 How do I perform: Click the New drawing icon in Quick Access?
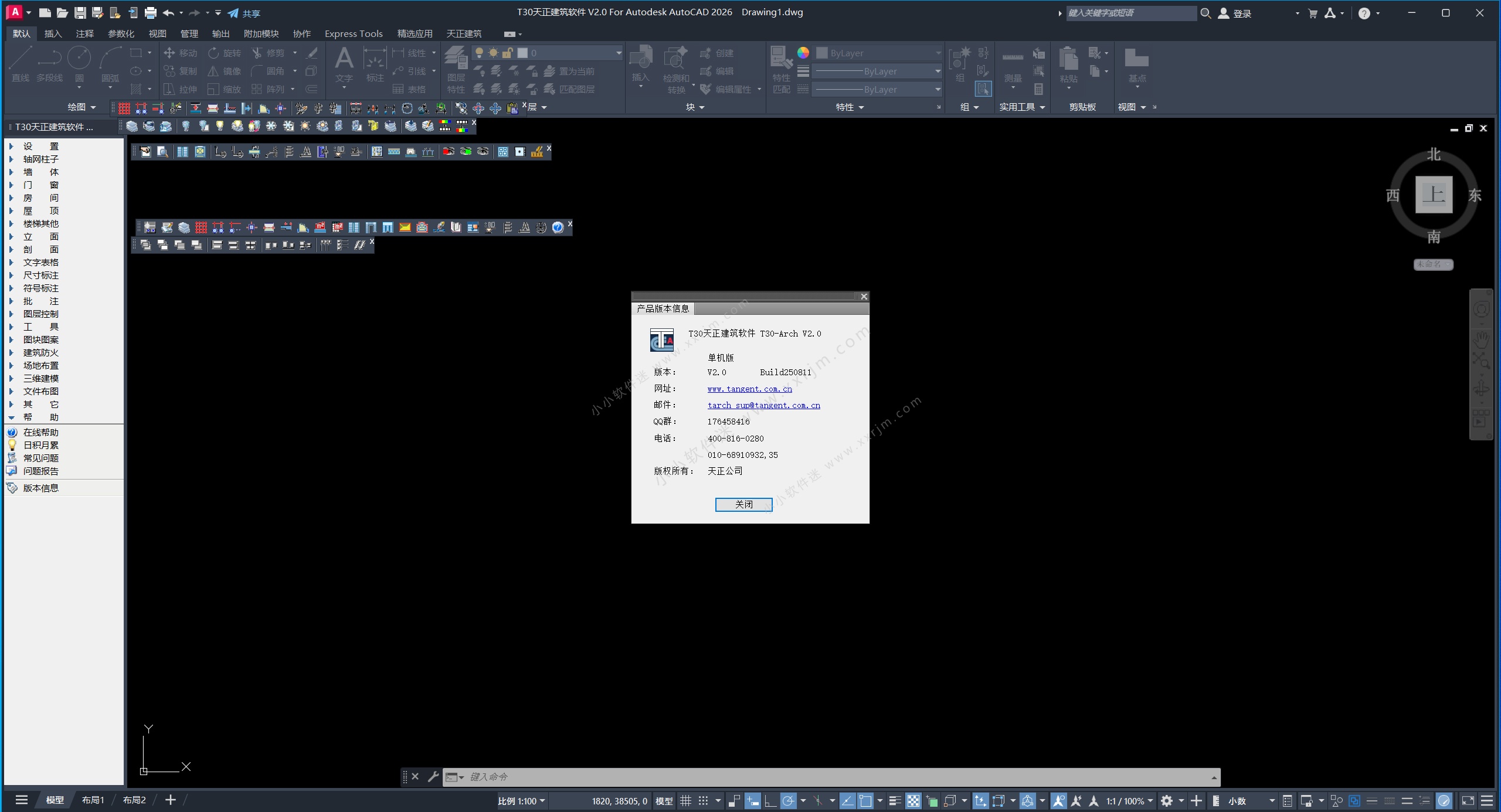(45, 12)
